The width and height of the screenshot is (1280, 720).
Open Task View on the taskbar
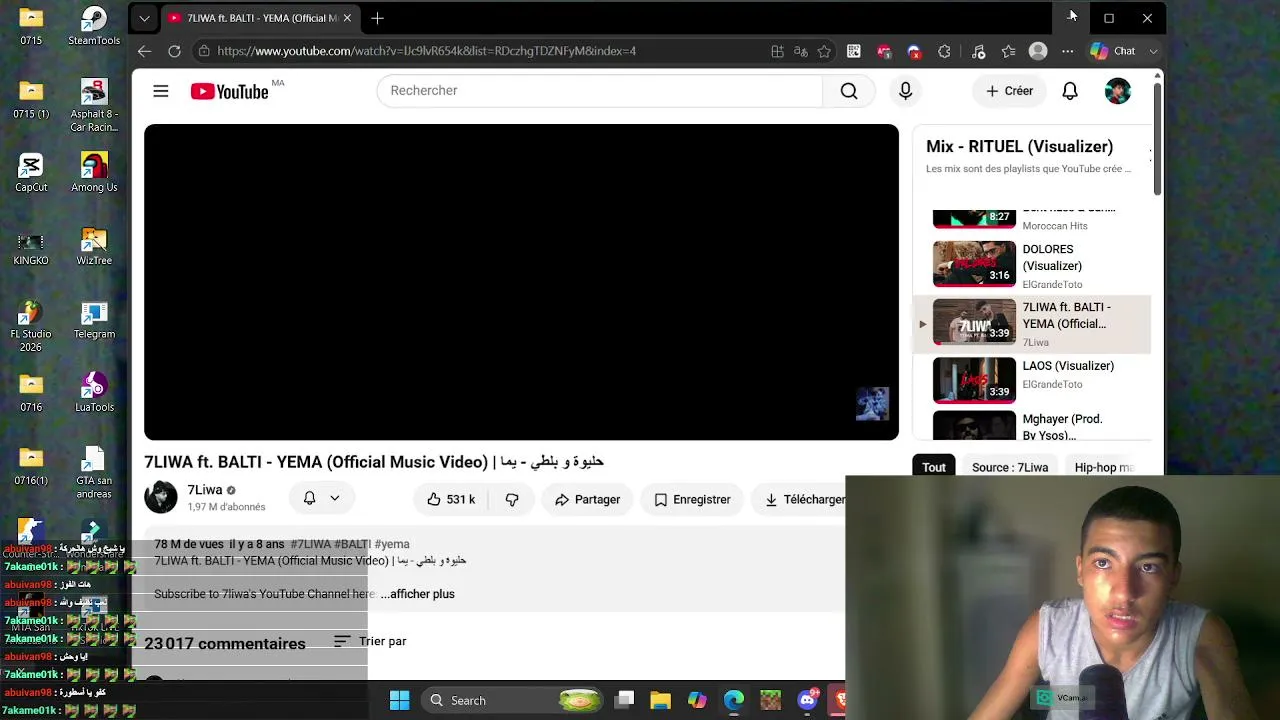point(624,700)
